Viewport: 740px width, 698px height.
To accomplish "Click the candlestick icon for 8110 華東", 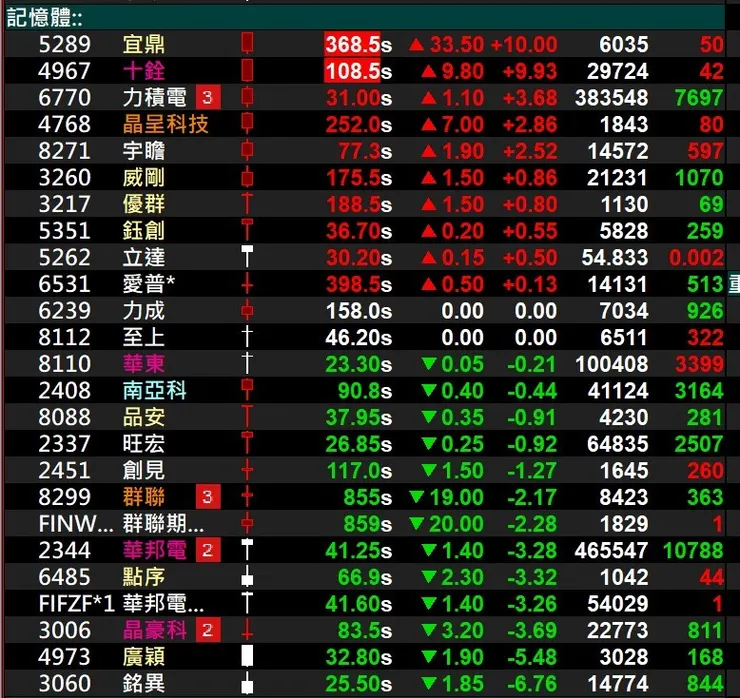I will (x=247, y=363).
